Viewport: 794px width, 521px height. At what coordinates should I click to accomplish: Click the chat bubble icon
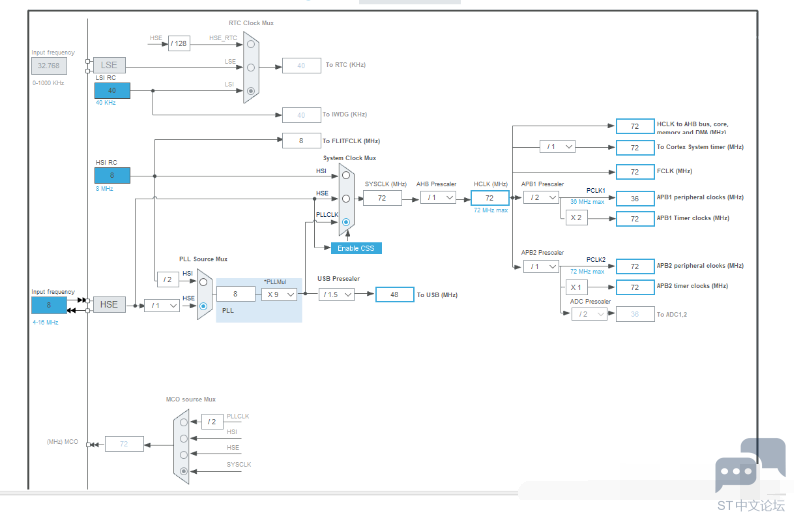[750, 465]
